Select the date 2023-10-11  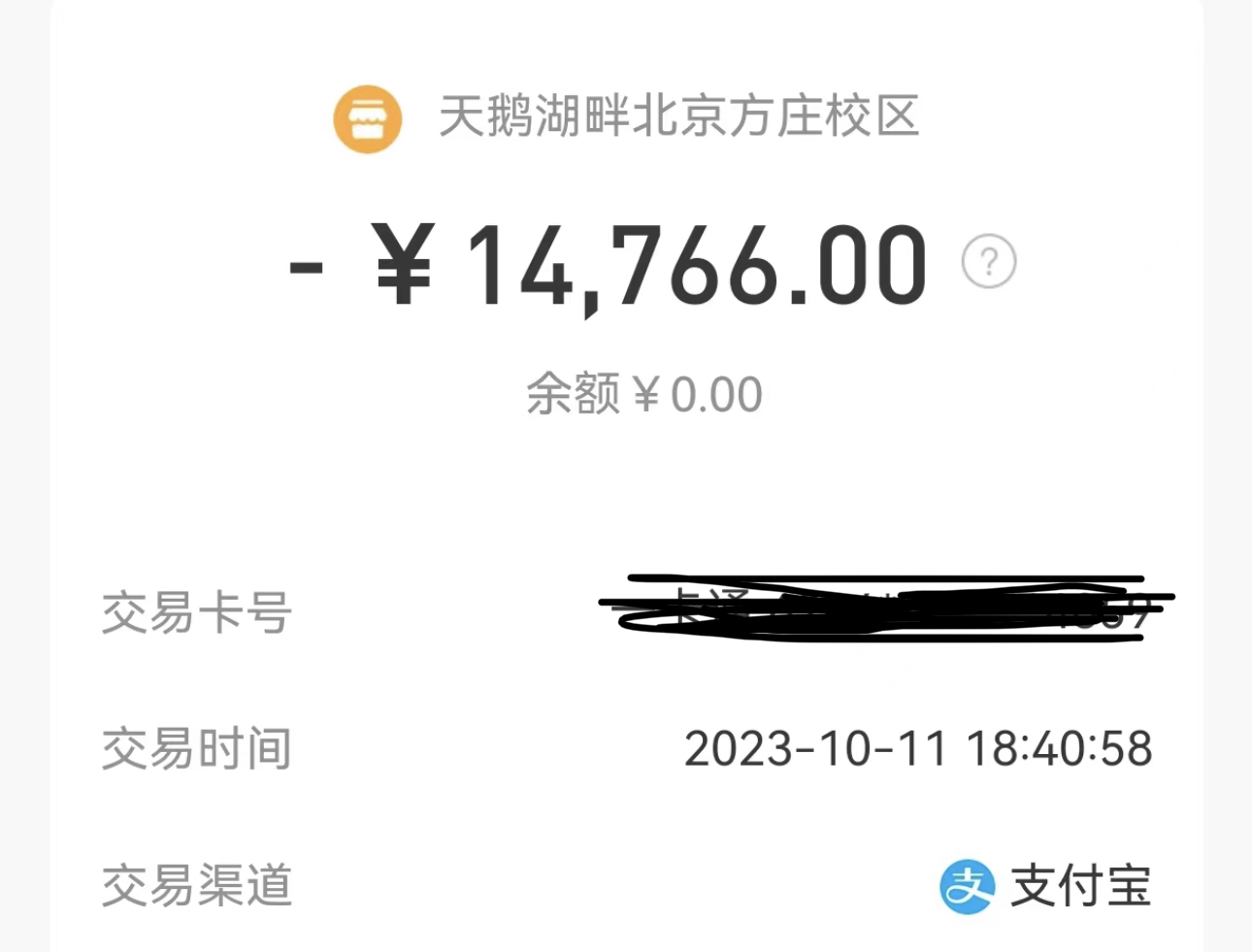815,749
